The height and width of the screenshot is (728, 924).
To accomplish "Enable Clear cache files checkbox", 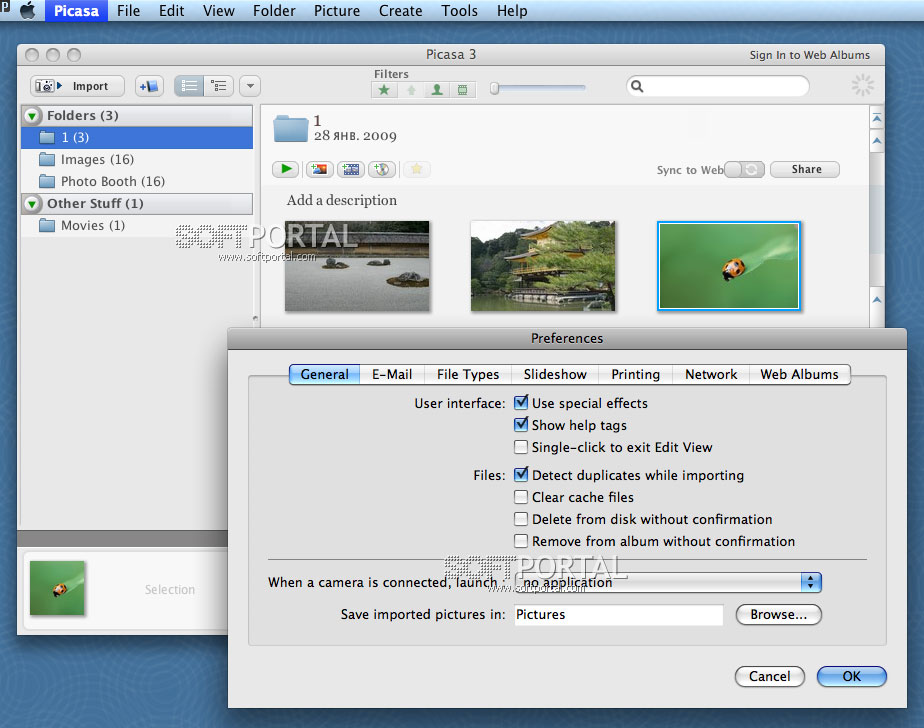I will tap(521, 497).
